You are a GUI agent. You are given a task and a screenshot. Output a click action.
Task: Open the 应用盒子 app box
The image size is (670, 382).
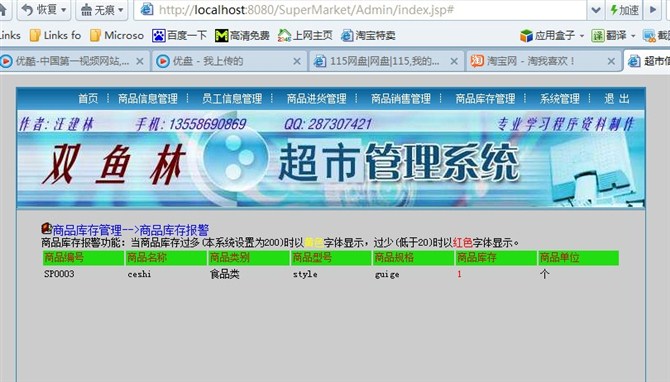[547, 35]
